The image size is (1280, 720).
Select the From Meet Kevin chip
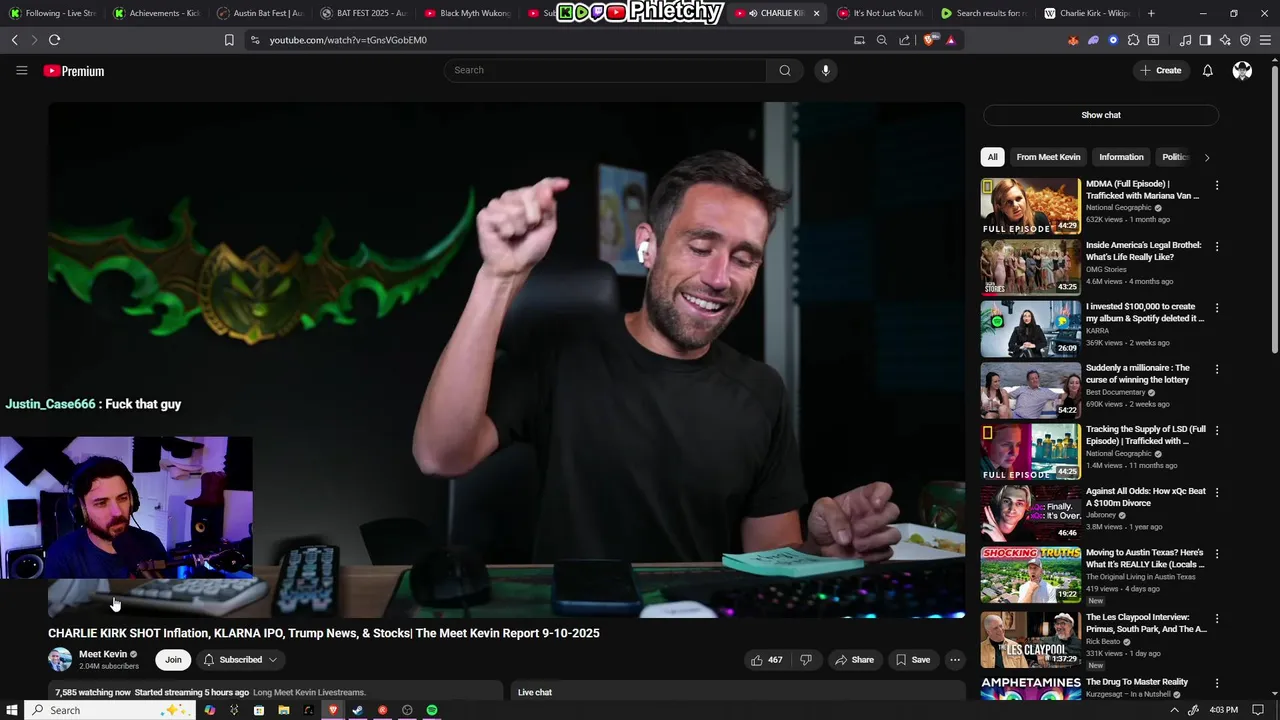pos(1048,157)
